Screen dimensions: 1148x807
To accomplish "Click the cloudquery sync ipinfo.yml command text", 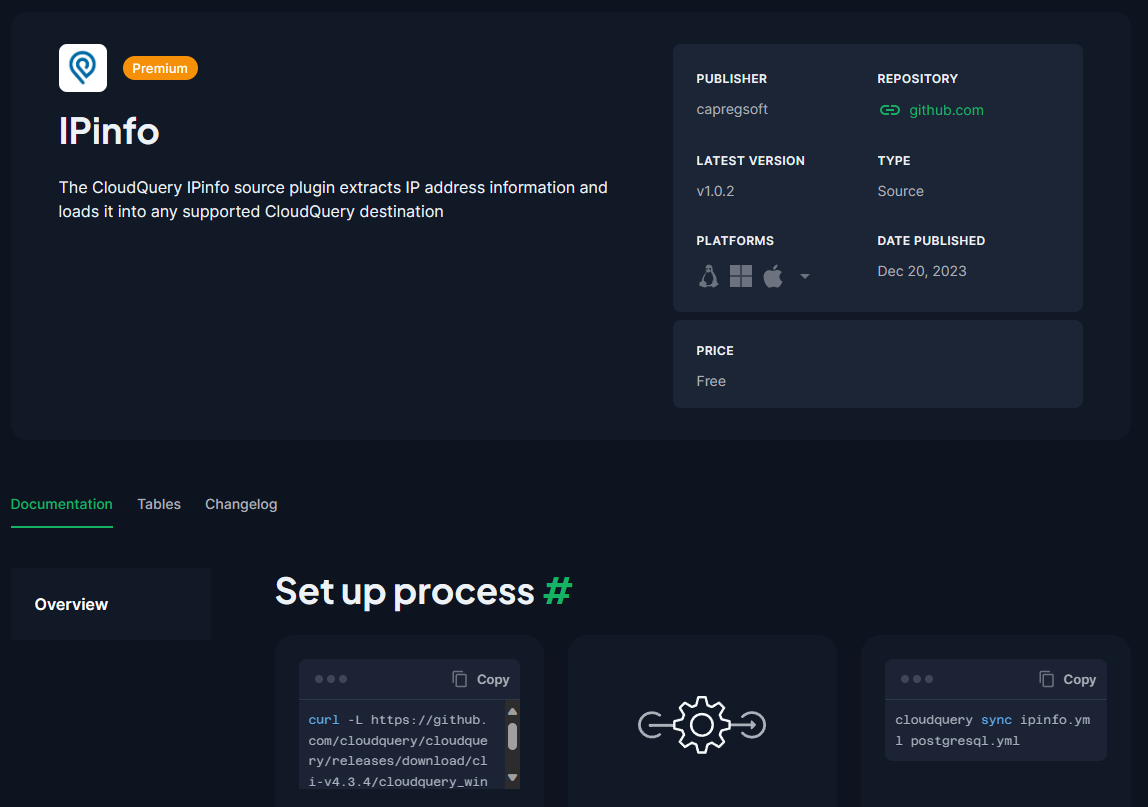I will click(992, 730).
